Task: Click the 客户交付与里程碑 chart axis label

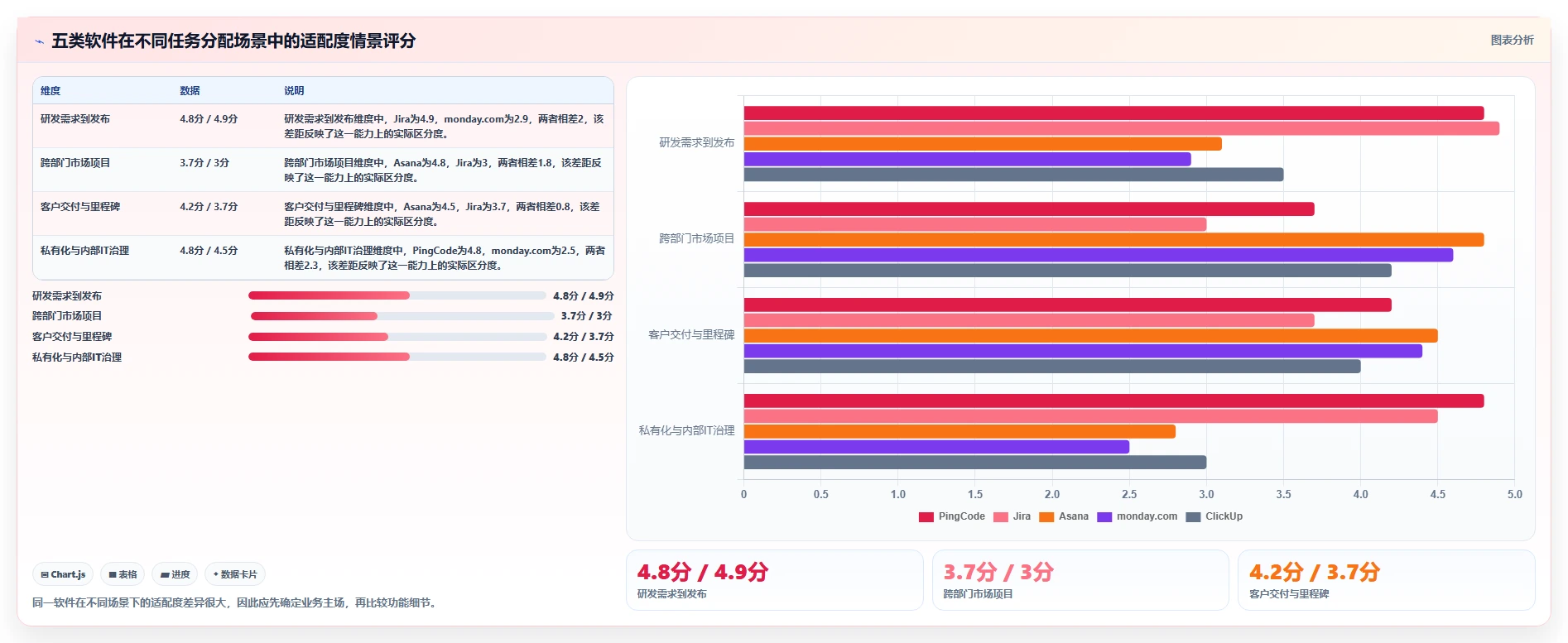Action: [691, 335]
